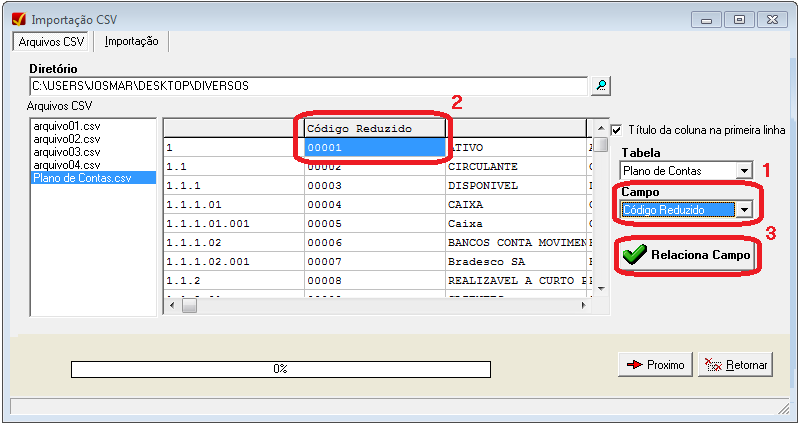The width and height of the screenshot is (799, 424).
Task: Select Plano de Contas.csv in the file list
Action: click(93, 178)
